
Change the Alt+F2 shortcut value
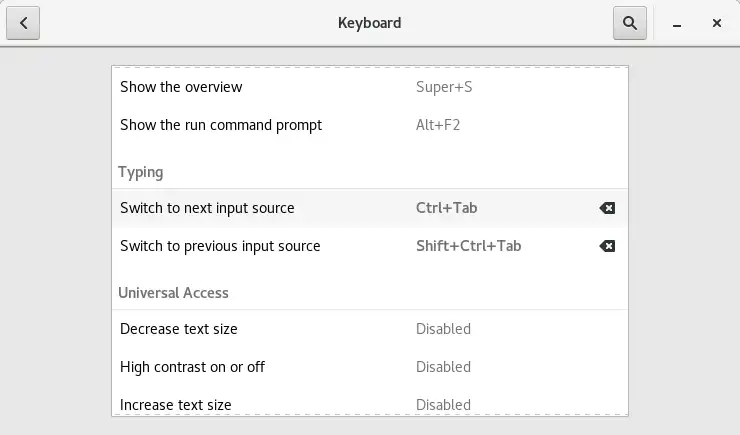(x=438, y=125)
